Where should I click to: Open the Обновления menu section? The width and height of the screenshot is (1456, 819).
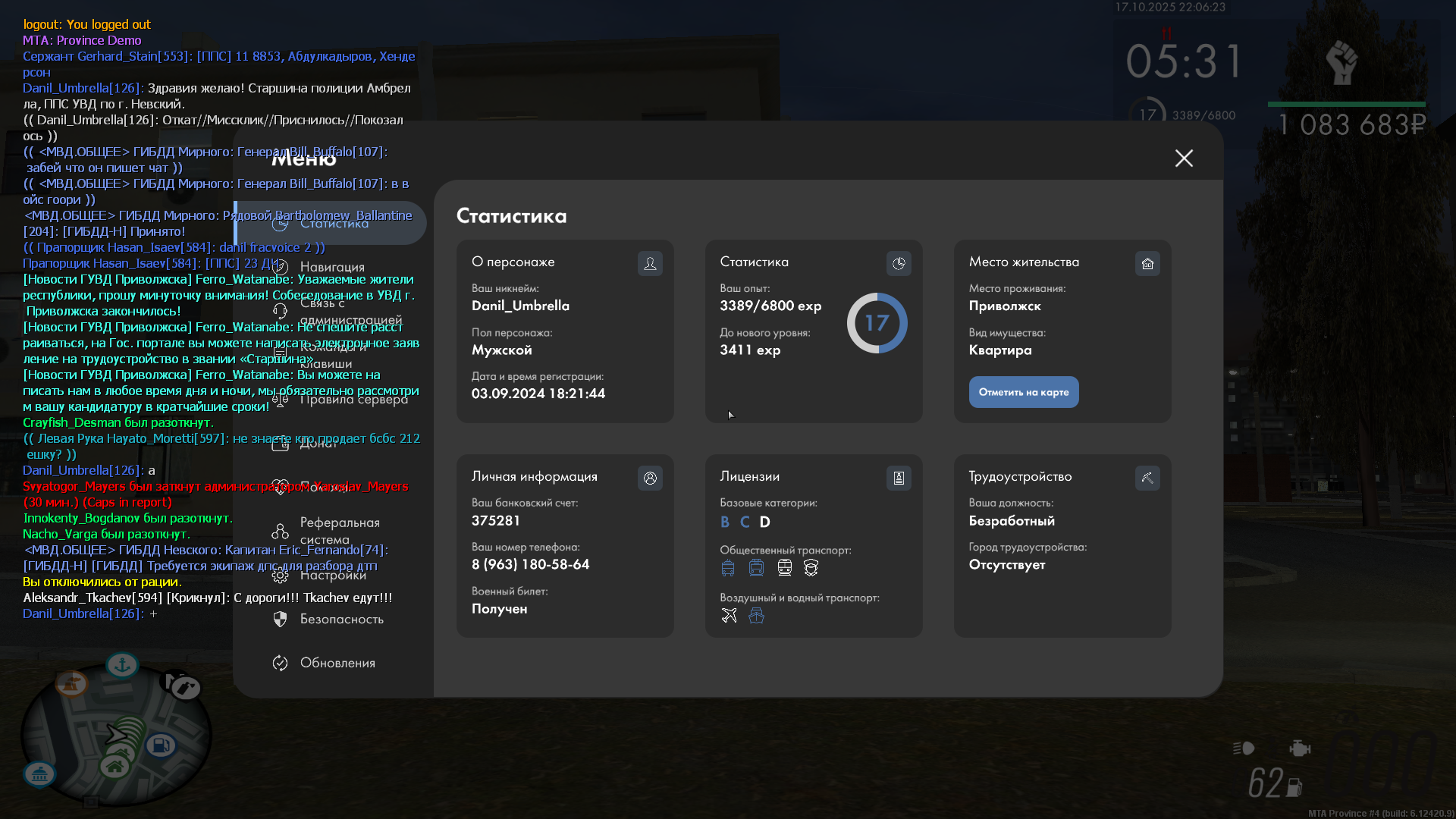337,663
